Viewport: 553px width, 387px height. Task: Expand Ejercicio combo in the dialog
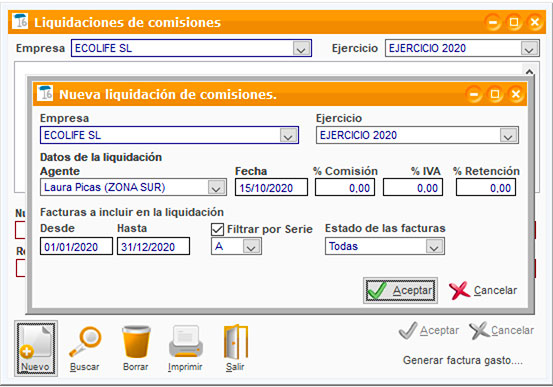(508, 135)
